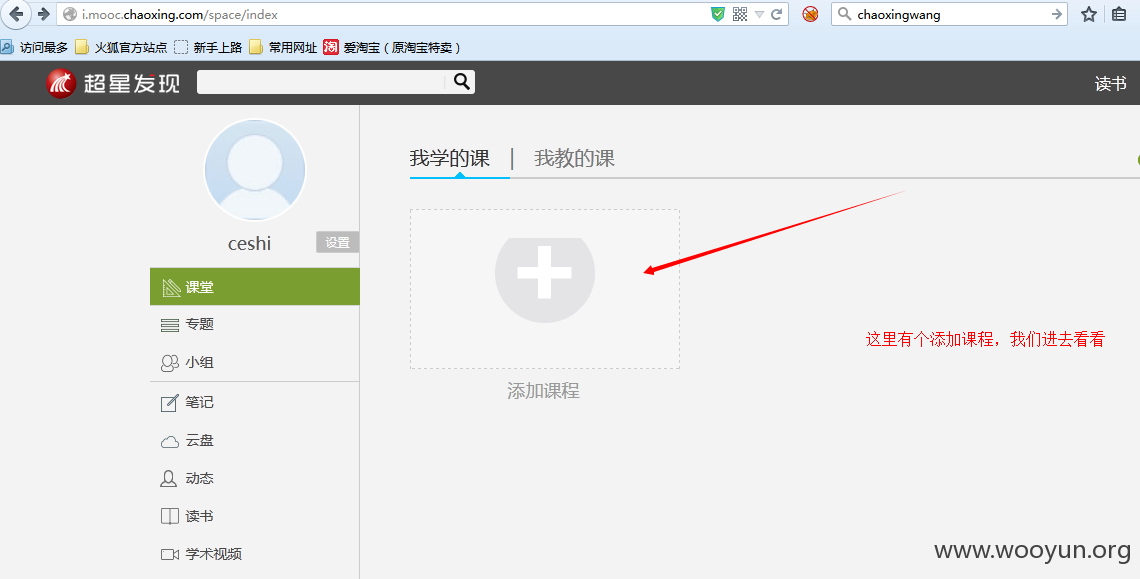This screenshot has height=579, width=1140.
Task: Open 笔记 in the sidebar
Action: (254, 402)
